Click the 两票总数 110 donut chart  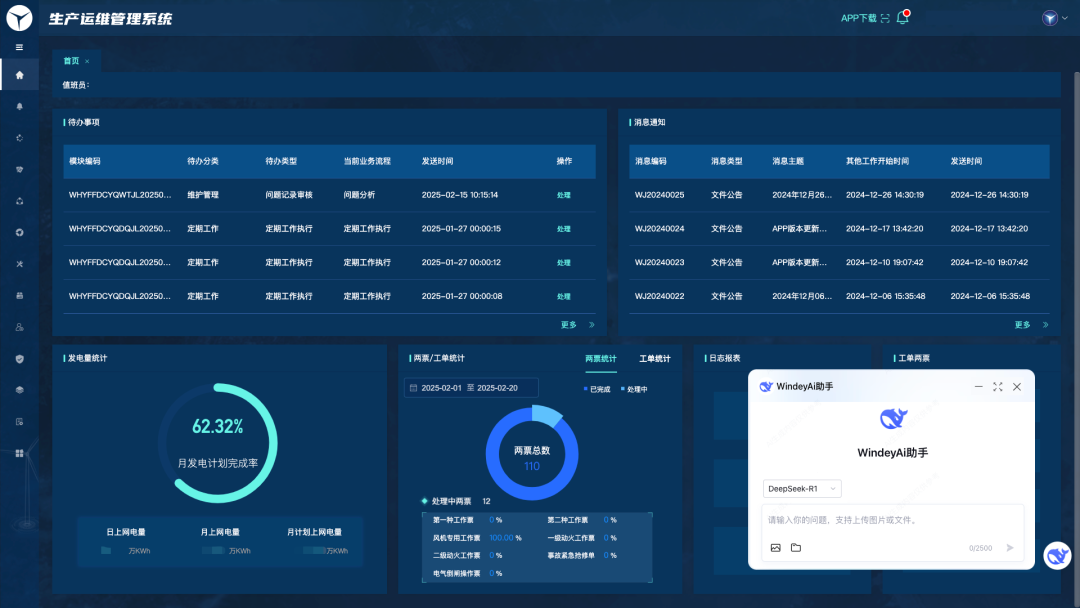[532, 454]
